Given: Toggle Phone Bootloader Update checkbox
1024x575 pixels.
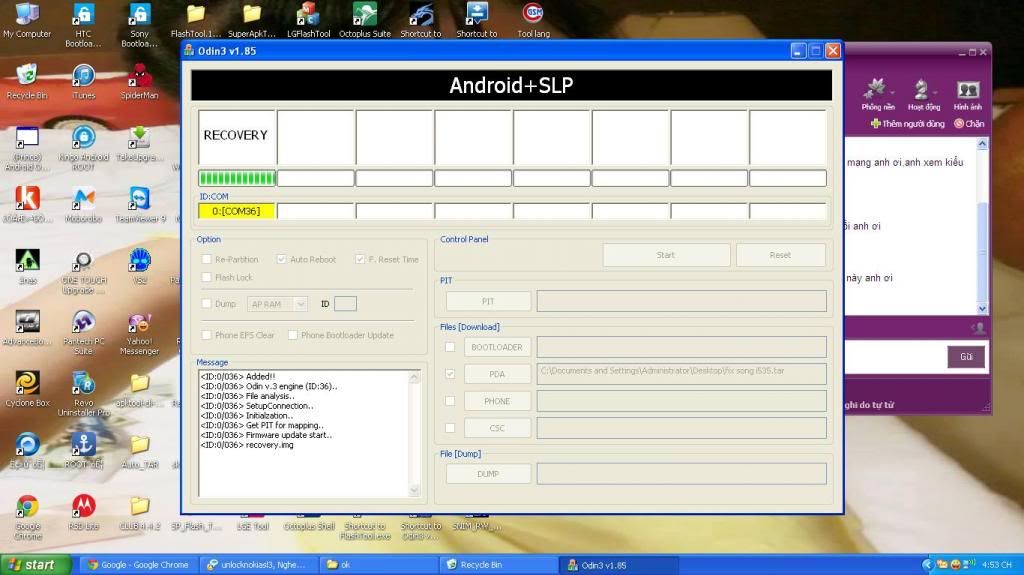Looking at the screenshot, I should [x=293, y=335].
